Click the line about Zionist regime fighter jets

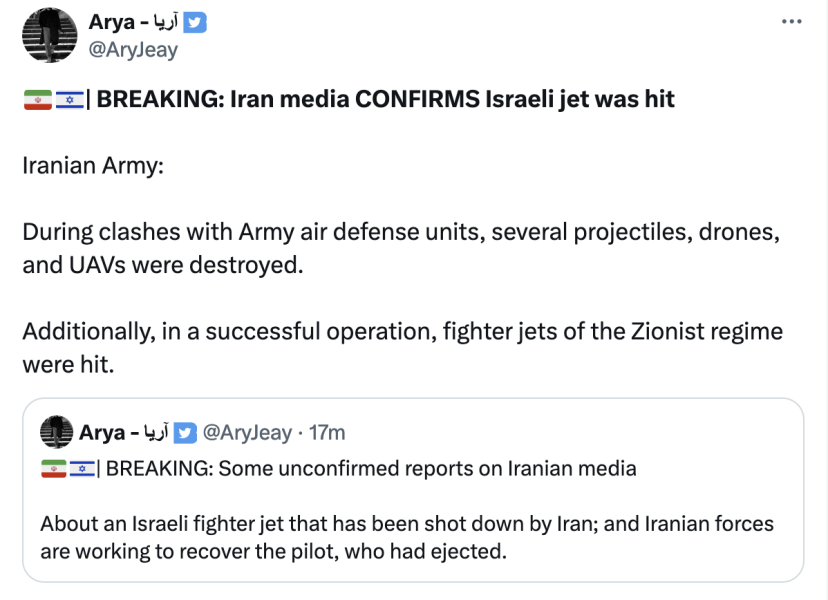click(x=400, y=330)
